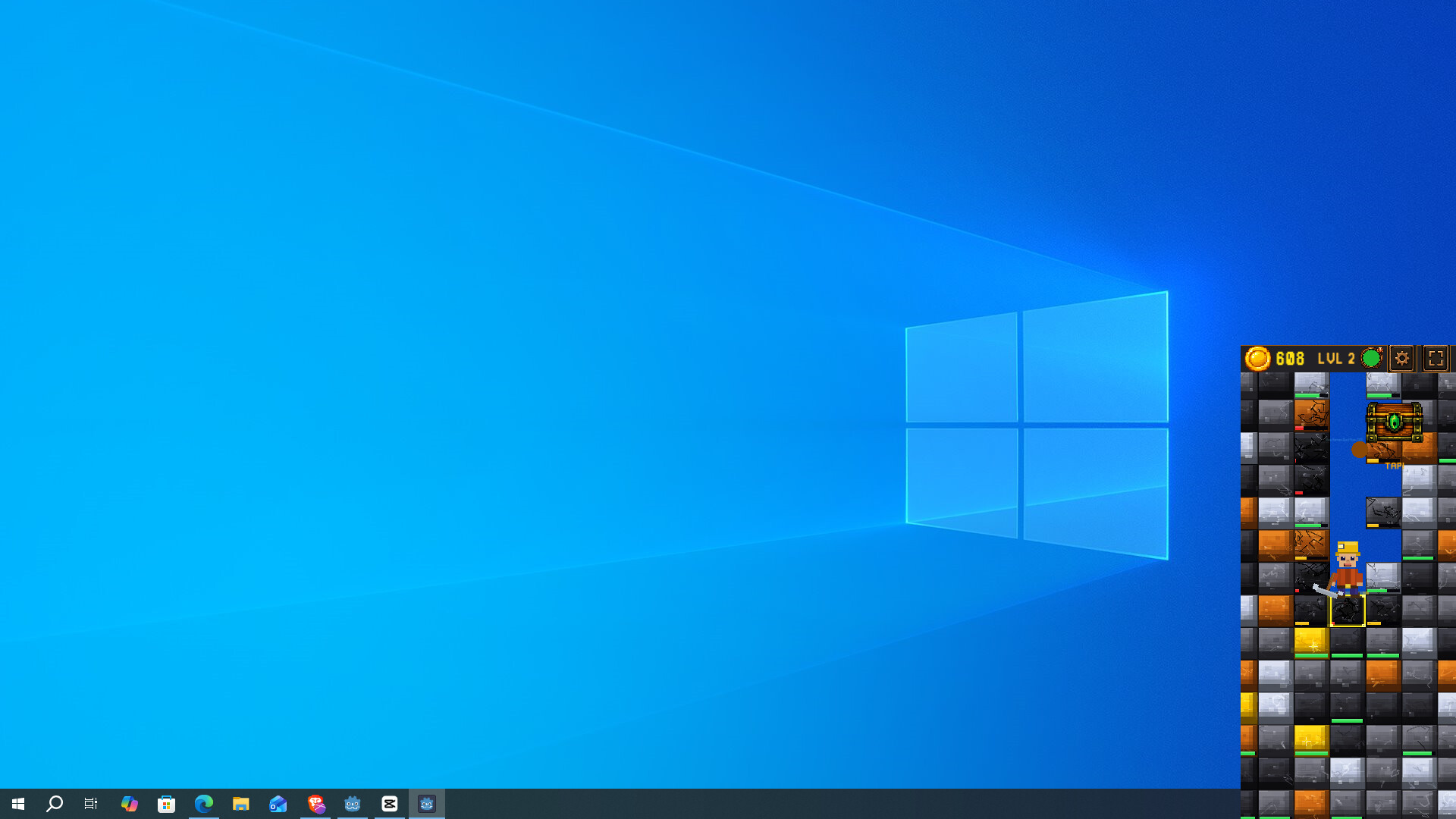1456x819 pixels.
Task: Open CapCut from the taskbar
Action: pos(390,804)
